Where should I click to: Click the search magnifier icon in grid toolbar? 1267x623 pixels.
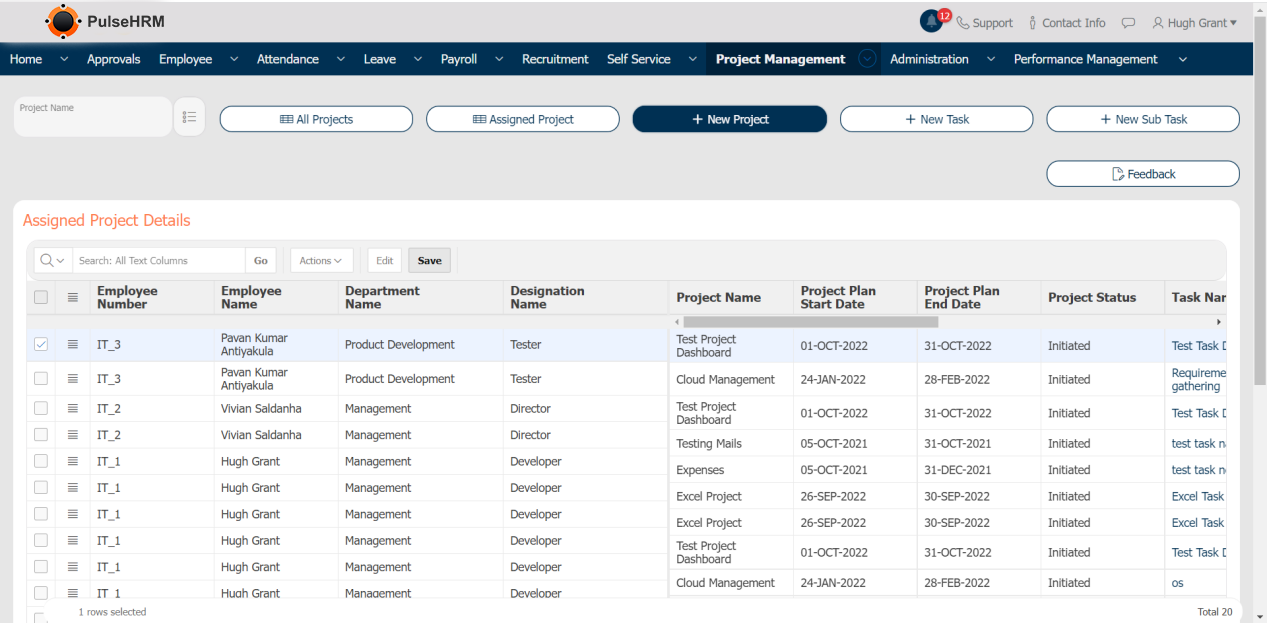(47, 260)
